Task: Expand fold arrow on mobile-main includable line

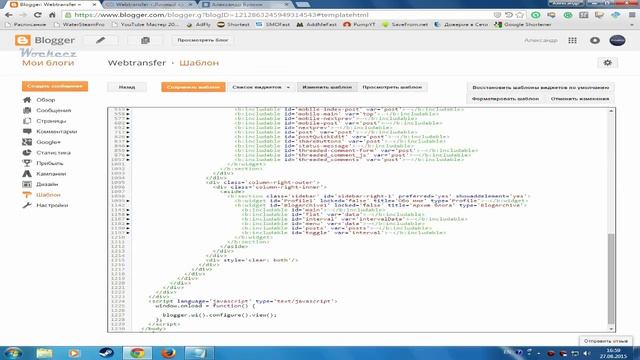Action: point(128,114)
